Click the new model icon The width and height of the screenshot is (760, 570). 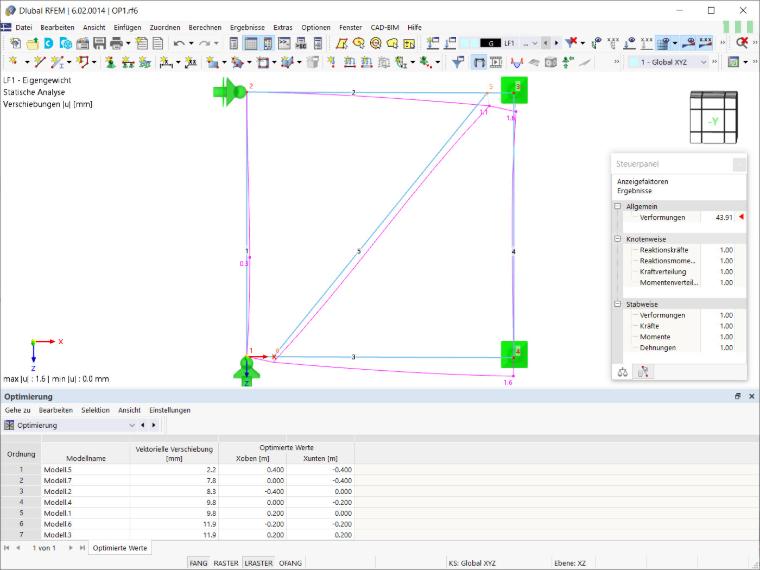click(16, 44)
